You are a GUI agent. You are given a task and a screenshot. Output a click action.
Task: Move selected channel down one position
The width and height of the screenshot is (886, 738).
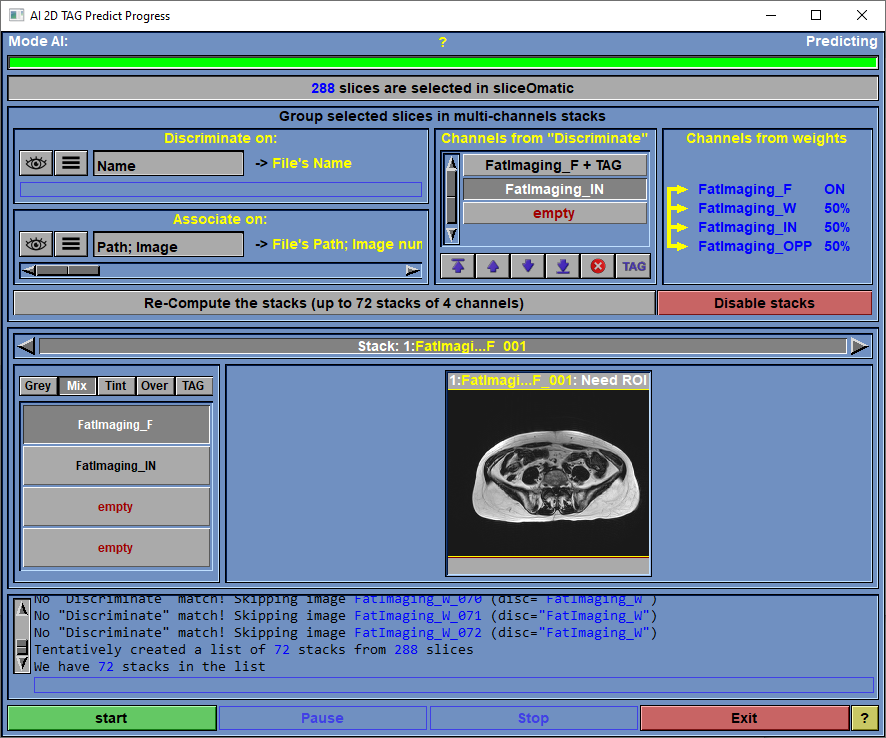528,266
